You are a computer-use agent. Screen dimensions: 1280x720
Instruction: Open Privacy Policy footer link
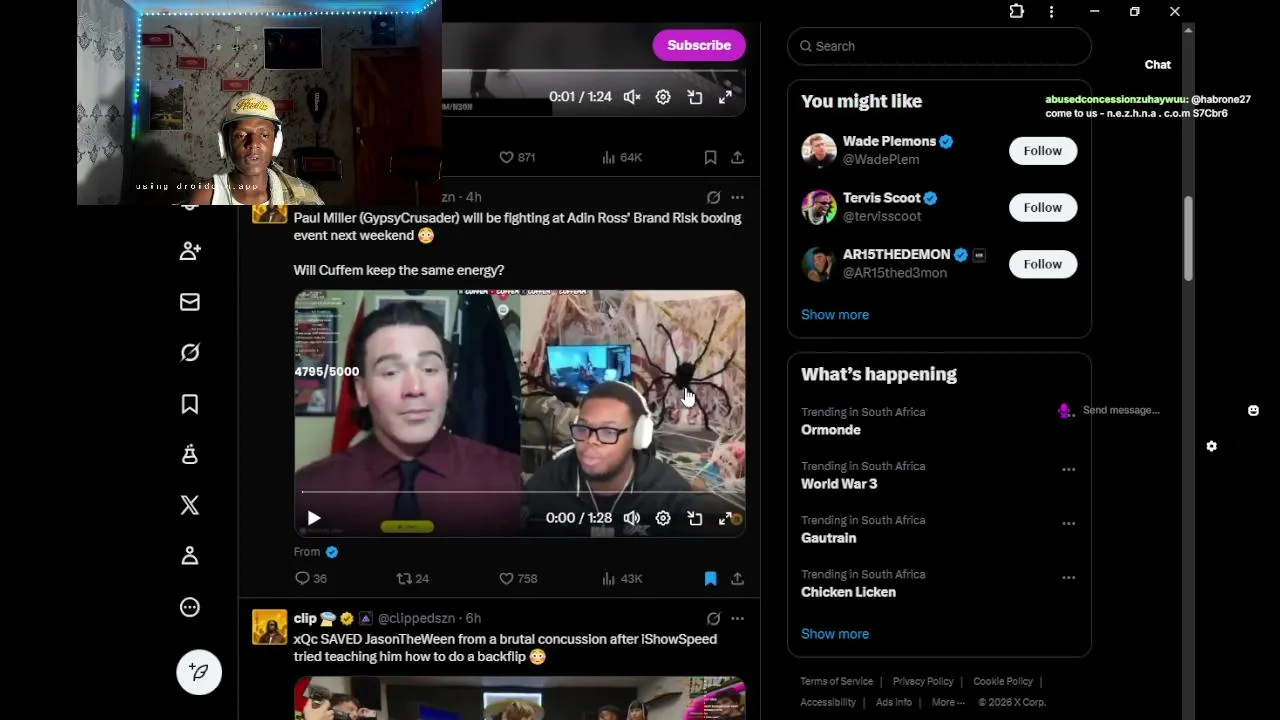pyautogui.click(x=923, y=681)
